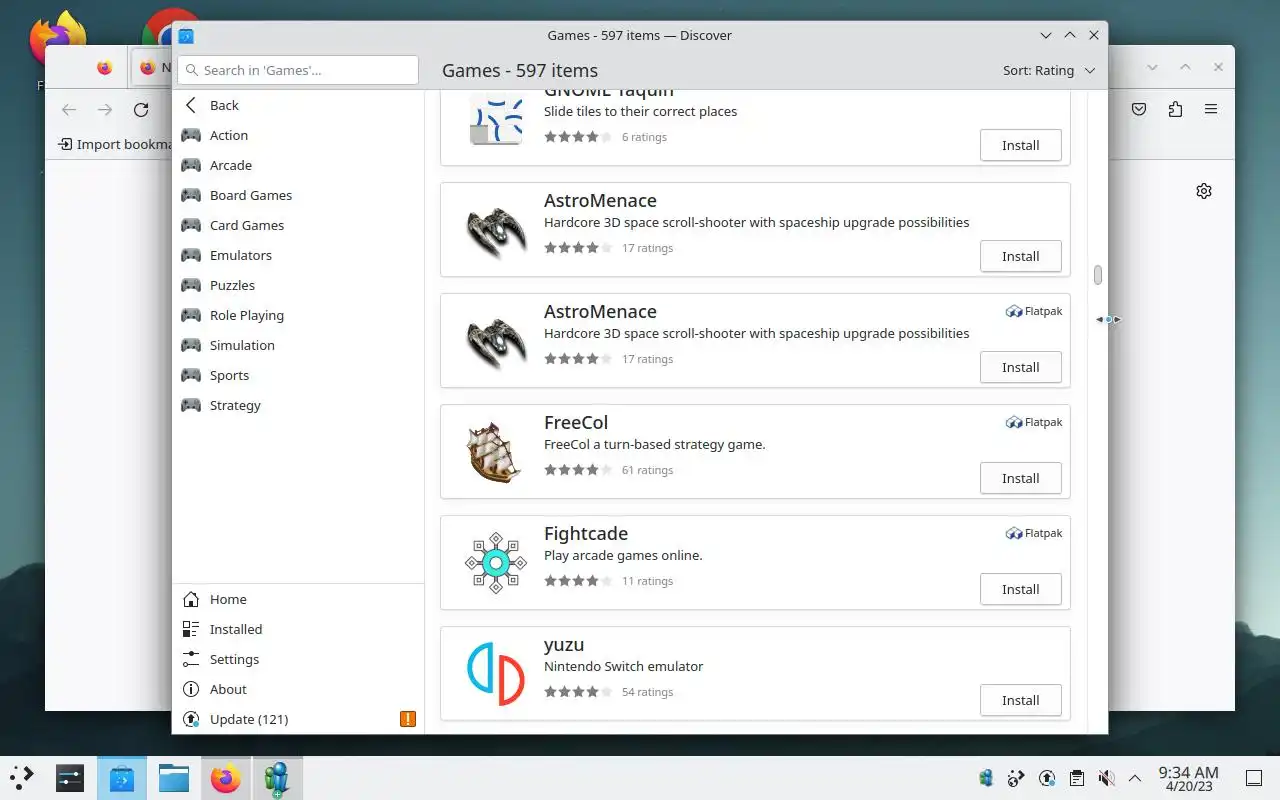Reload the page in Firefox window
The width and height of the screenshot is (1280, 800).
[x=141, y=109]
